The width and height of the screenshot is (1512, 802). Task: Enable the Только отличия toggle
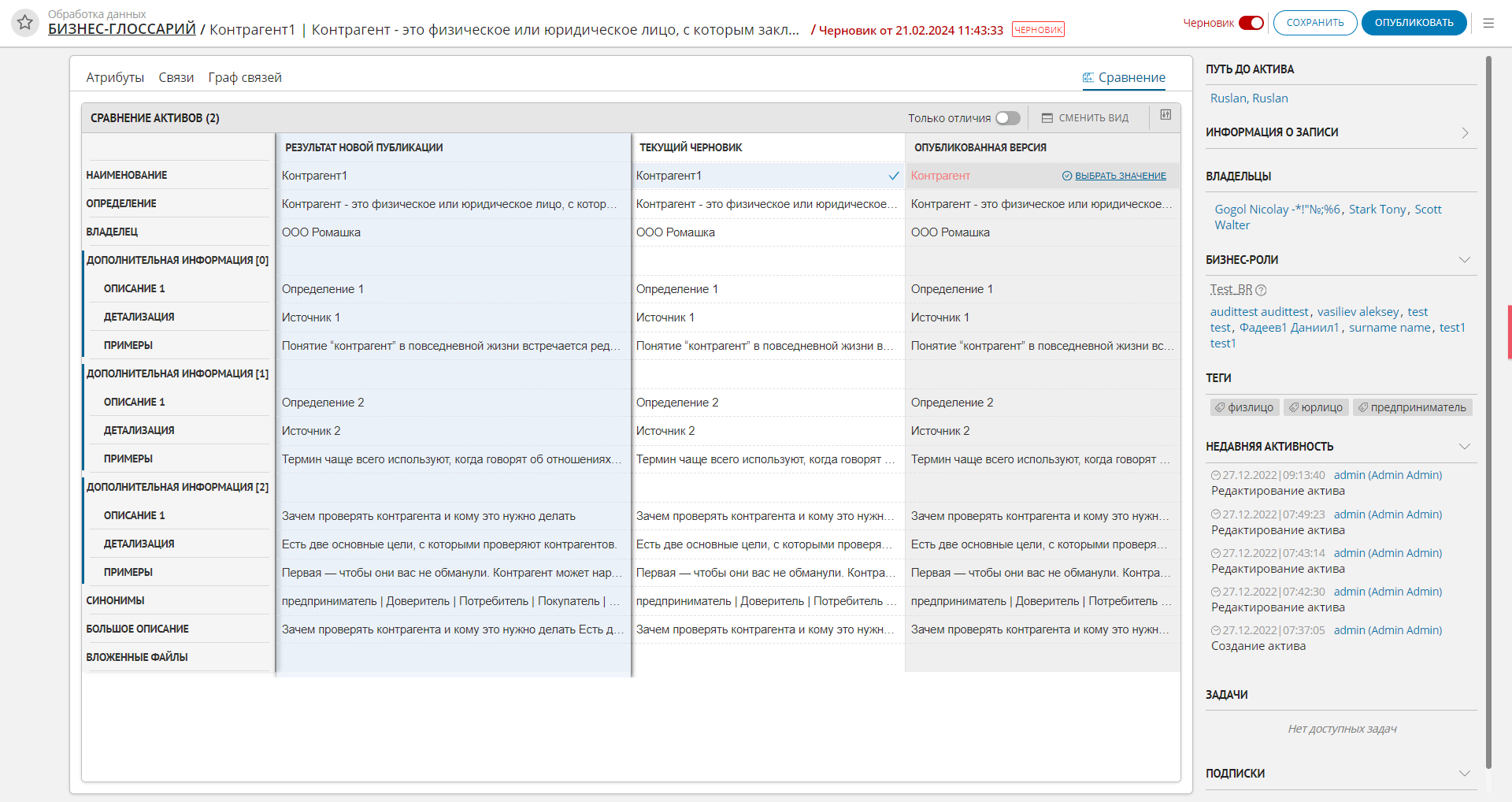pos(1007,118)
